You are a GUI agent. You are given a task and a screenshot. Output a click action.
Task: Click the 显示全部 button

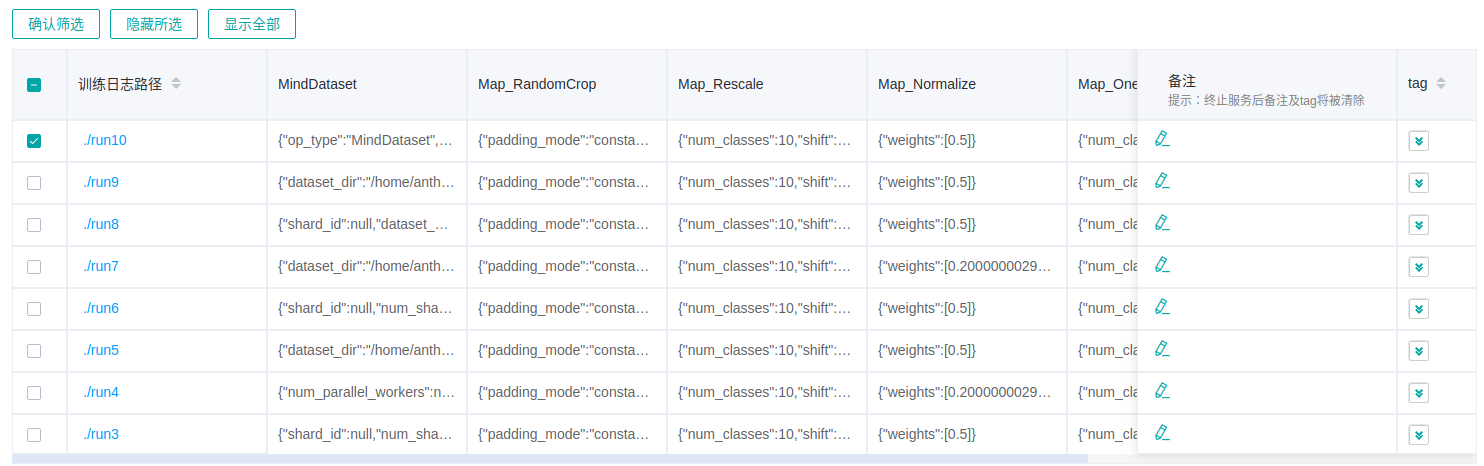(252, 24)
